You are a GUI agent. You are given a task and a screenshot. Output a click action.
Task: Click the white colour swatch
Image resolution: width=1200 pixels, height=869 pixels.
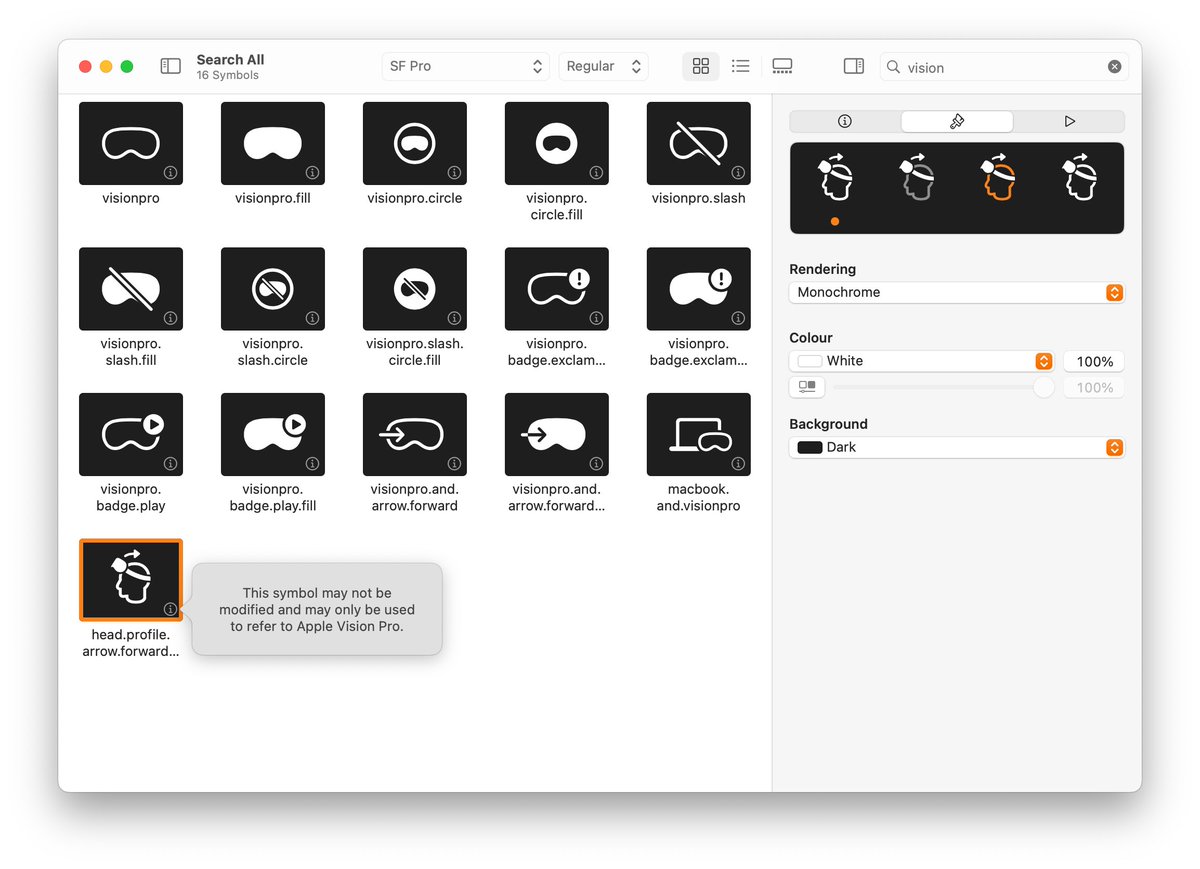coord(809,361)
